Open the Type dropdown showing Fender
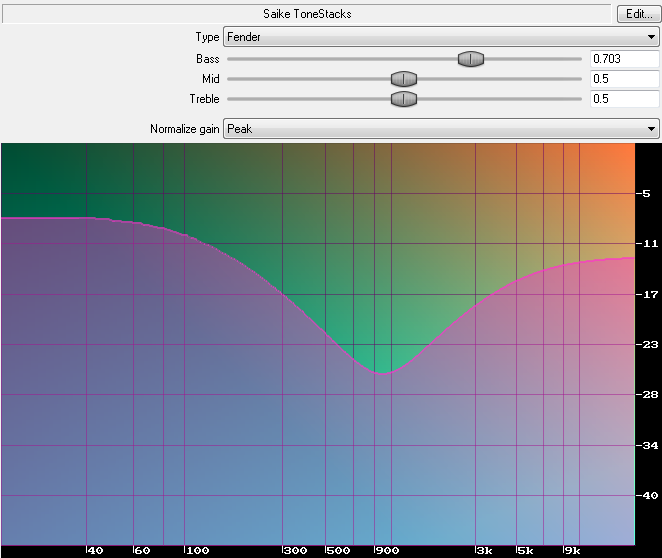The image size is (662, 558). tap(441, 37)
